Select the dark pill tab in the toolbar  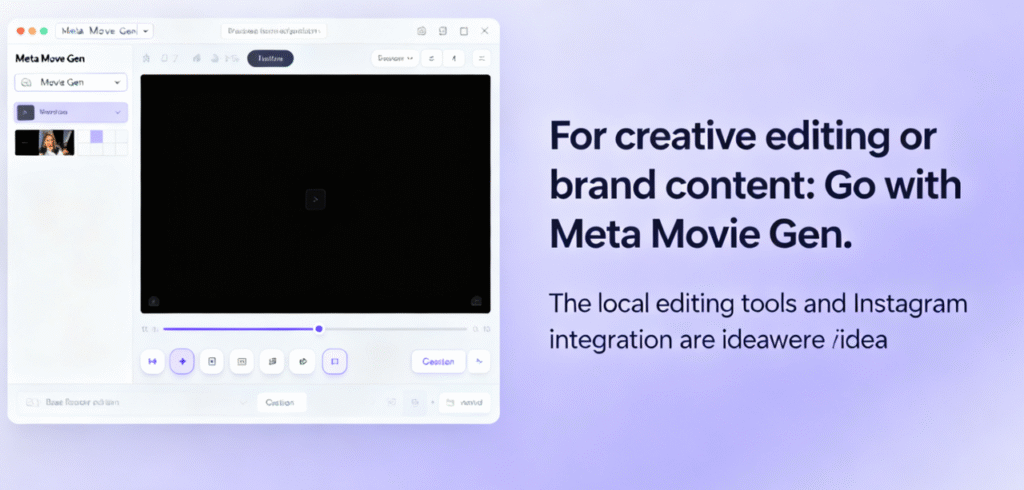tap(270, 58)
